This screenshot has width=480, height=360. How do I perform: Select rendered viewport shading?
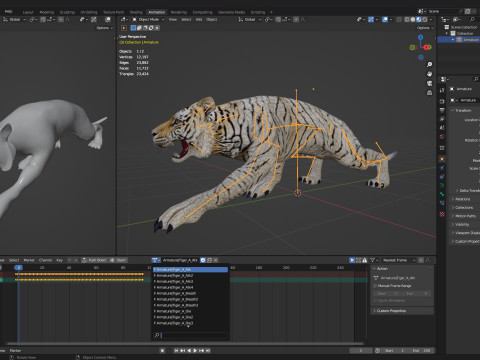click(425, 20)
